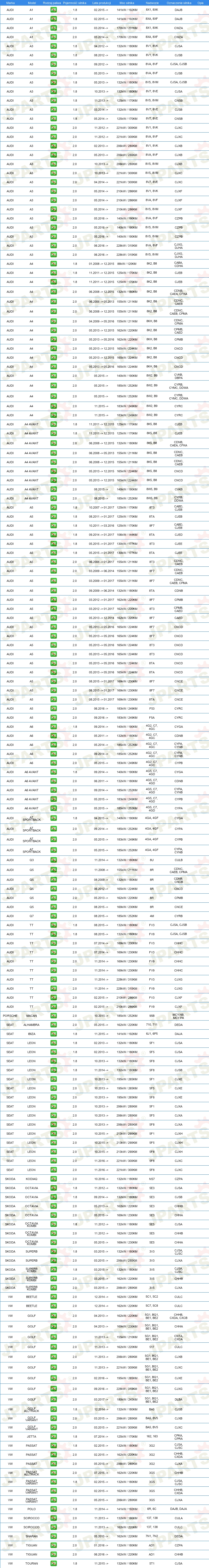Click the 'PORSCHE' brand cell
This screenshot has height=1568, width=209.
tap(10, 1016)
